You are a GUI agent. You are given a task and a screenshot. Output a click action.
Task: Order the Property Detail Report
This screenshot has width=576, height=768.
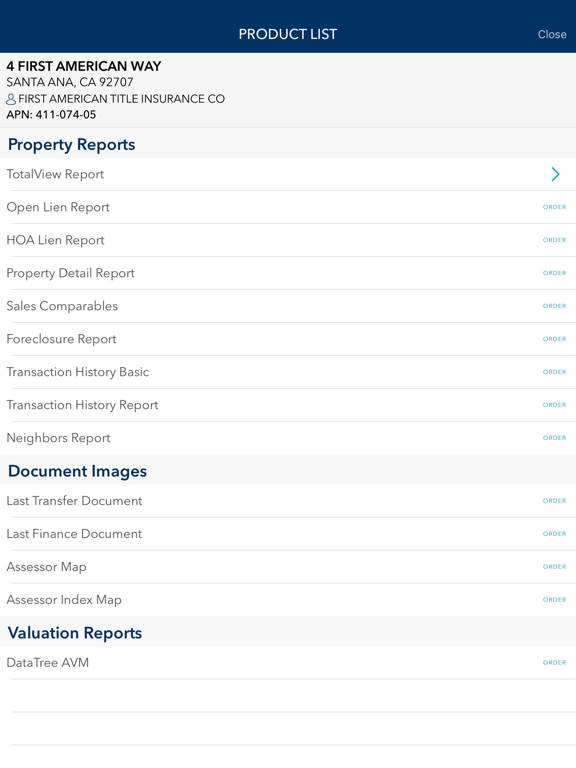pos(554,273)
